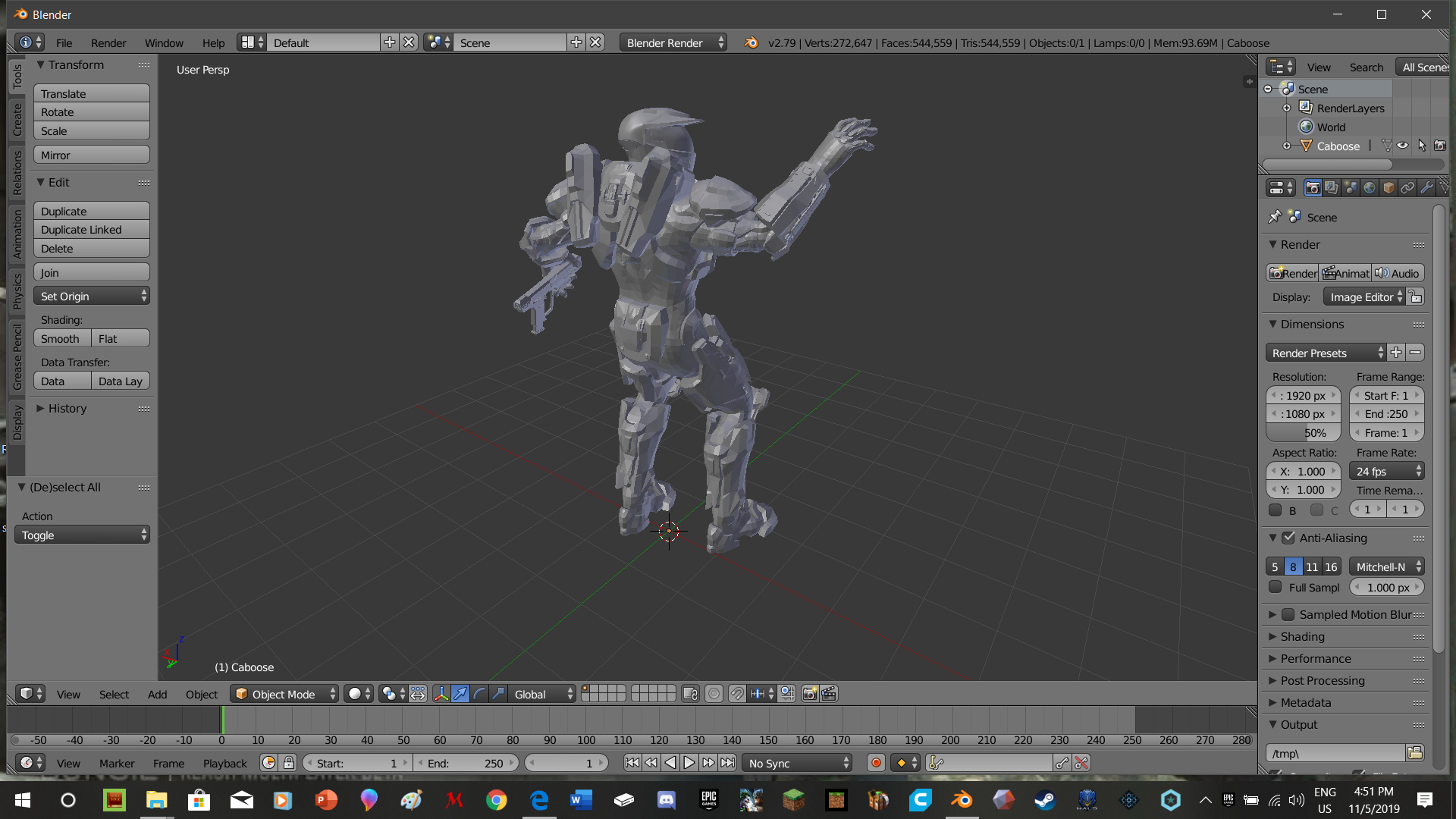1456x819 pixels.
Task: Open the Object properties cube tab
Action: (x=1389, y=187)
